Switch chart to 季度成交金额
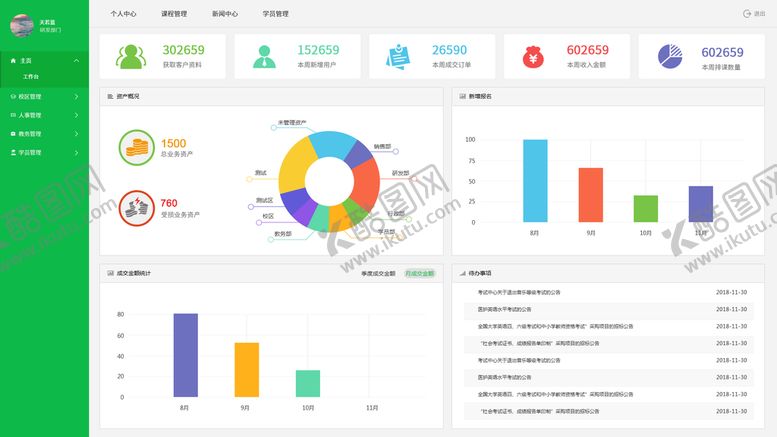 point(378,273)
